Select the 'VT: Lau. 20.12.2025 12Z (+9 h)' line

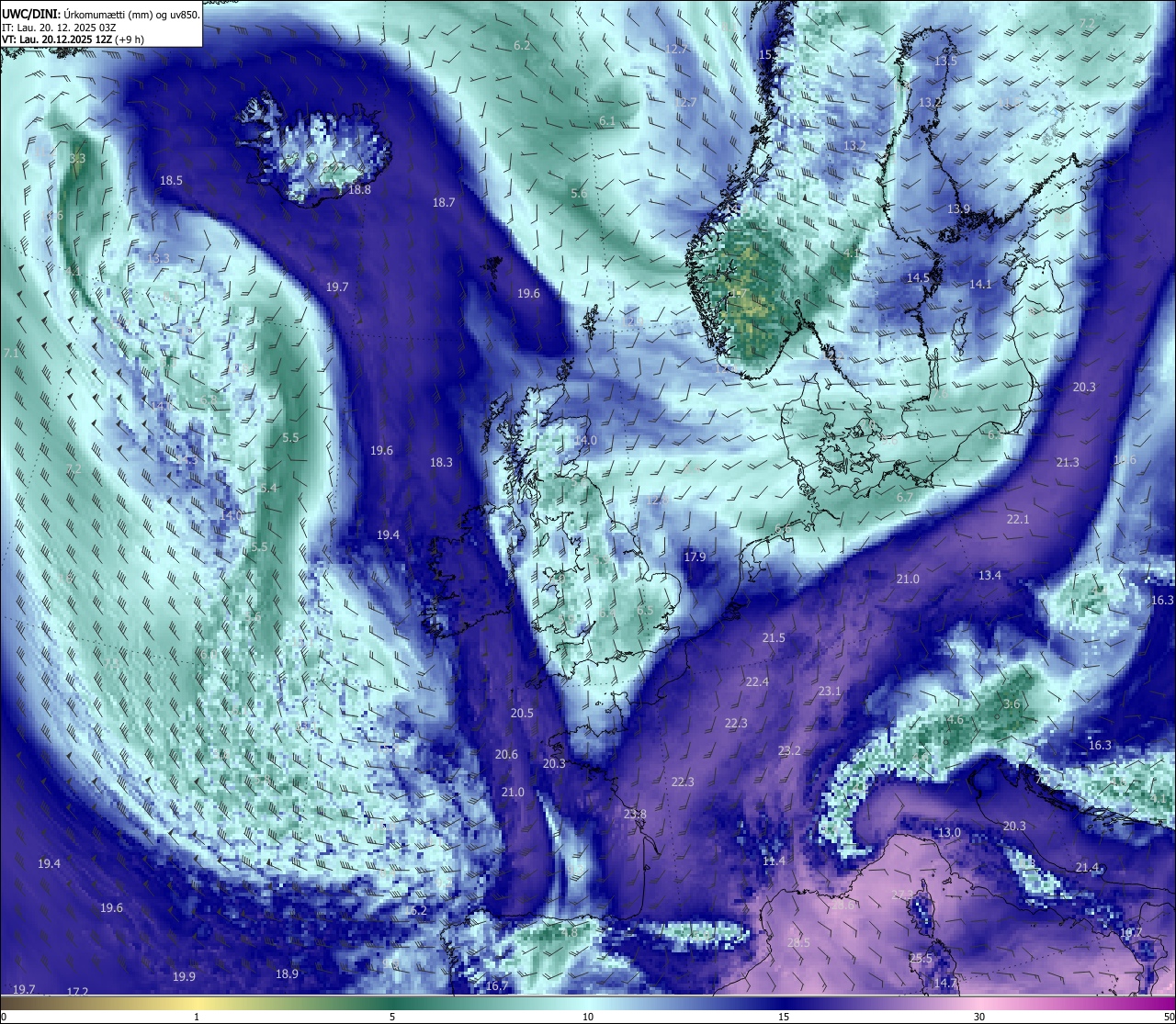[x=73, y=39]
